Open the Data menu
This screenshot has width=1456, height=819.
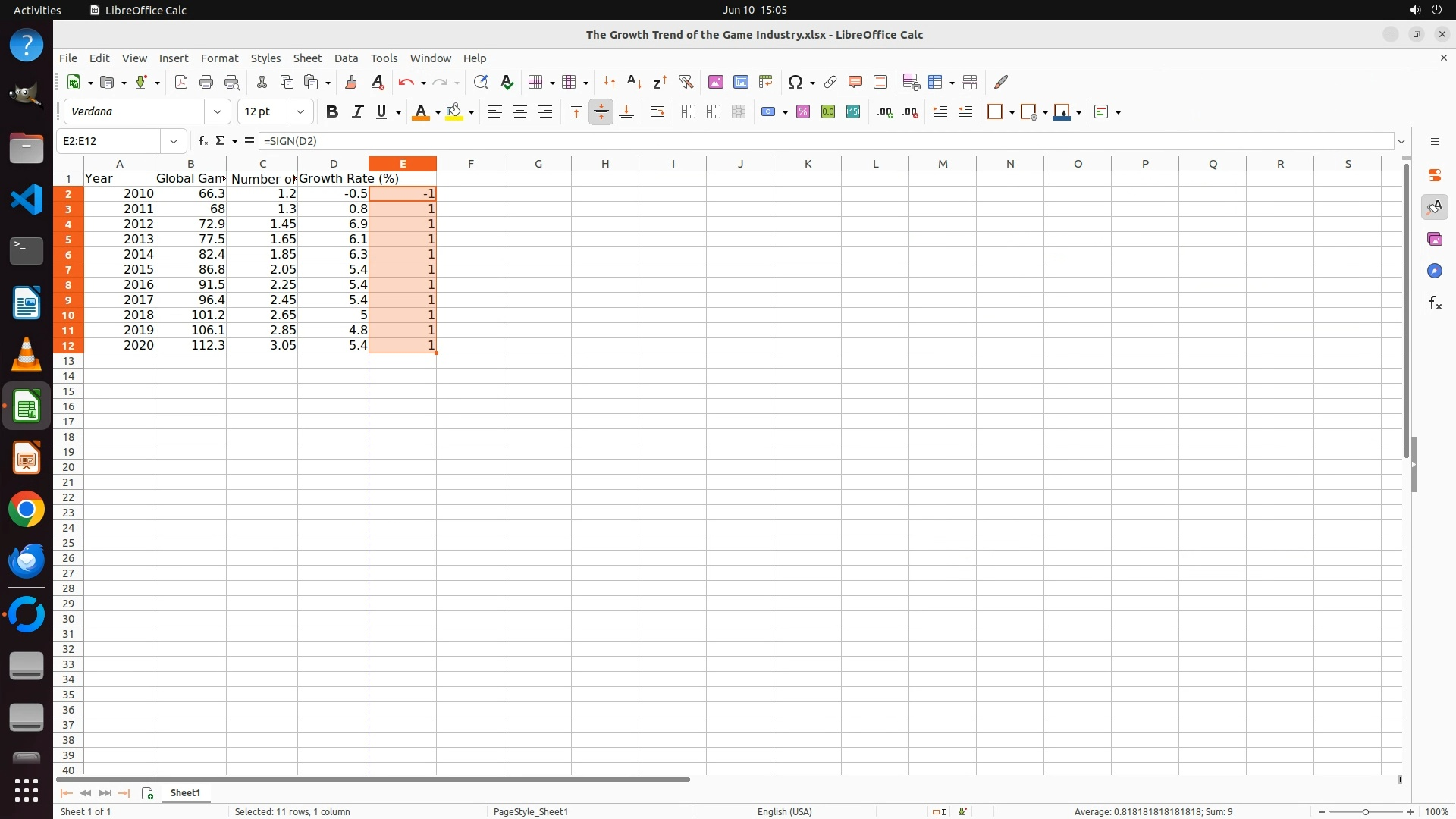[346, 58]
